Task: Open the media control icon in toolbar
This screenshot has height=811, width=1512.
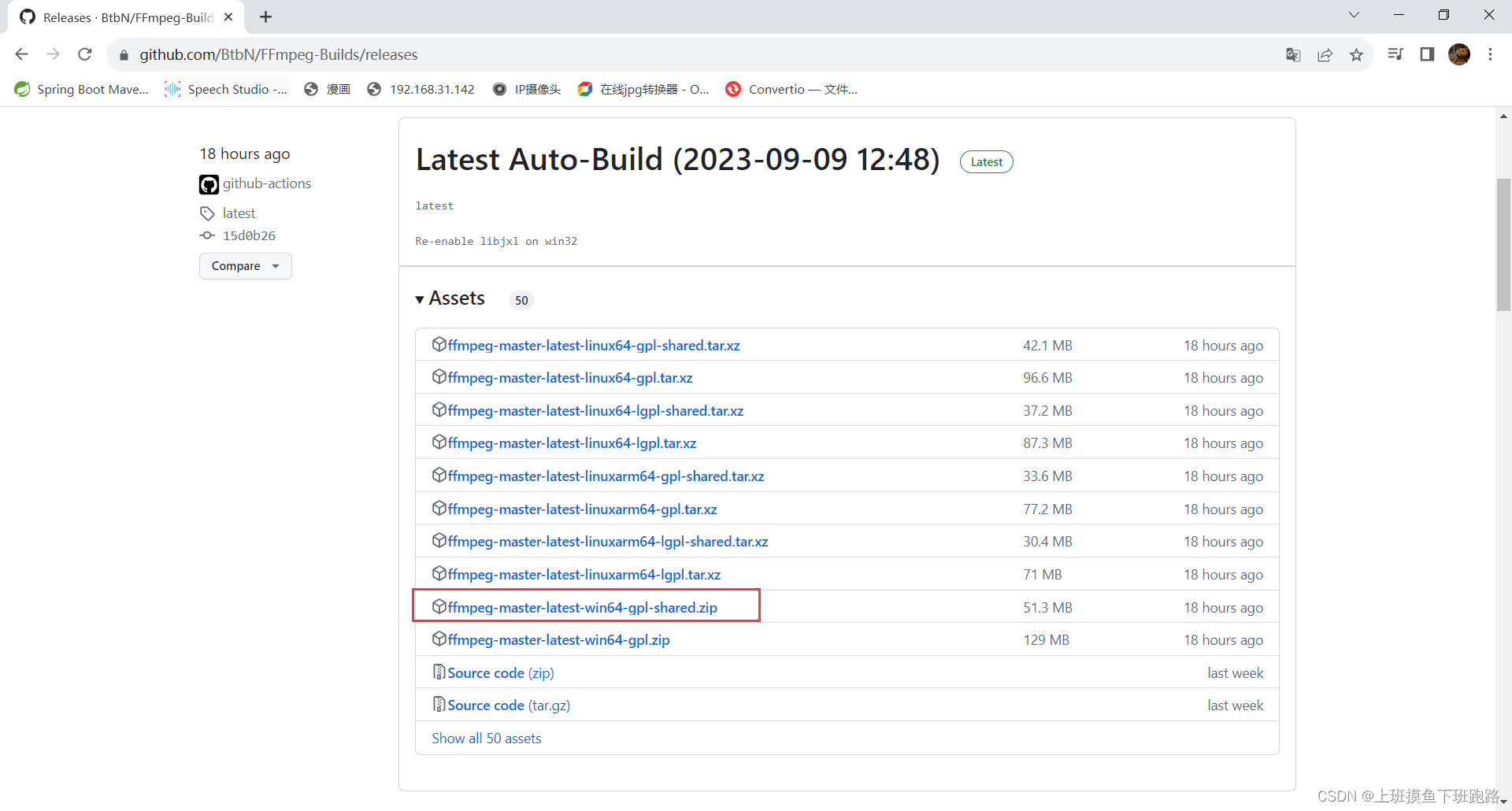Action: [x=1395, y=54]
